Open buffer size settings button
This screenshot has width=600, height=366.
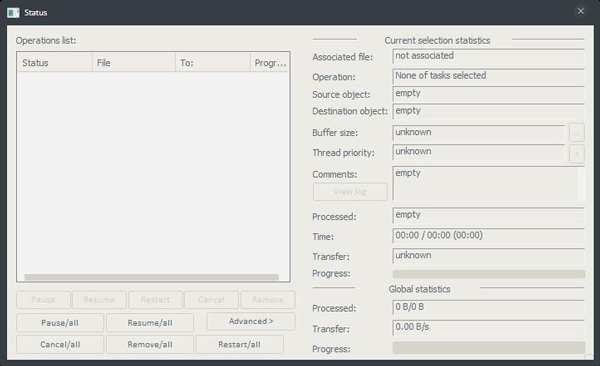point(576,133)
